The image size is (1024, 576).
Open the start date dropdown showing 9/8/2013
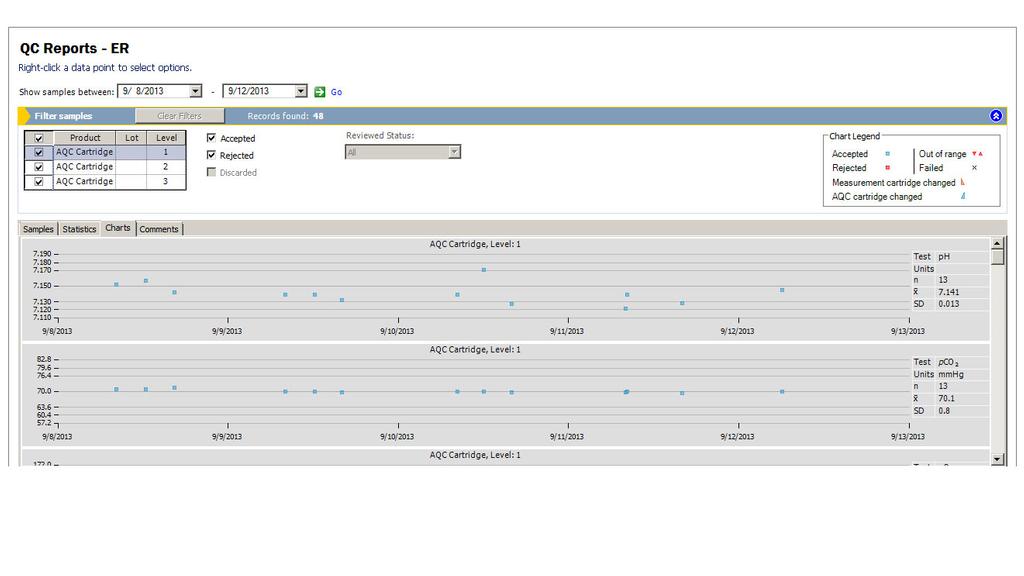(x=194, y=90)
